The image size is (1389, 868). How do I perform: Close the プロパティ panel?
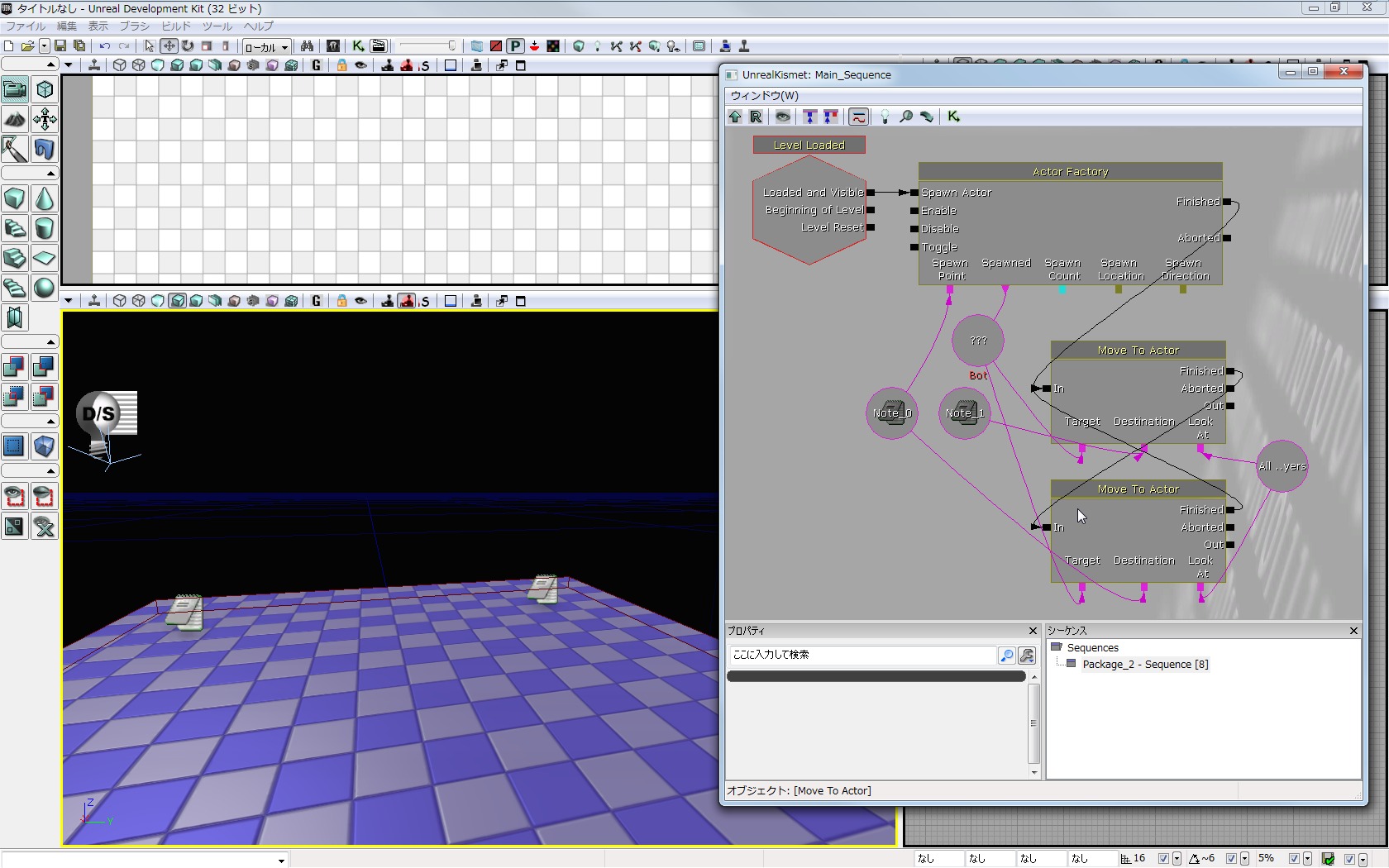coord(1033,631)
